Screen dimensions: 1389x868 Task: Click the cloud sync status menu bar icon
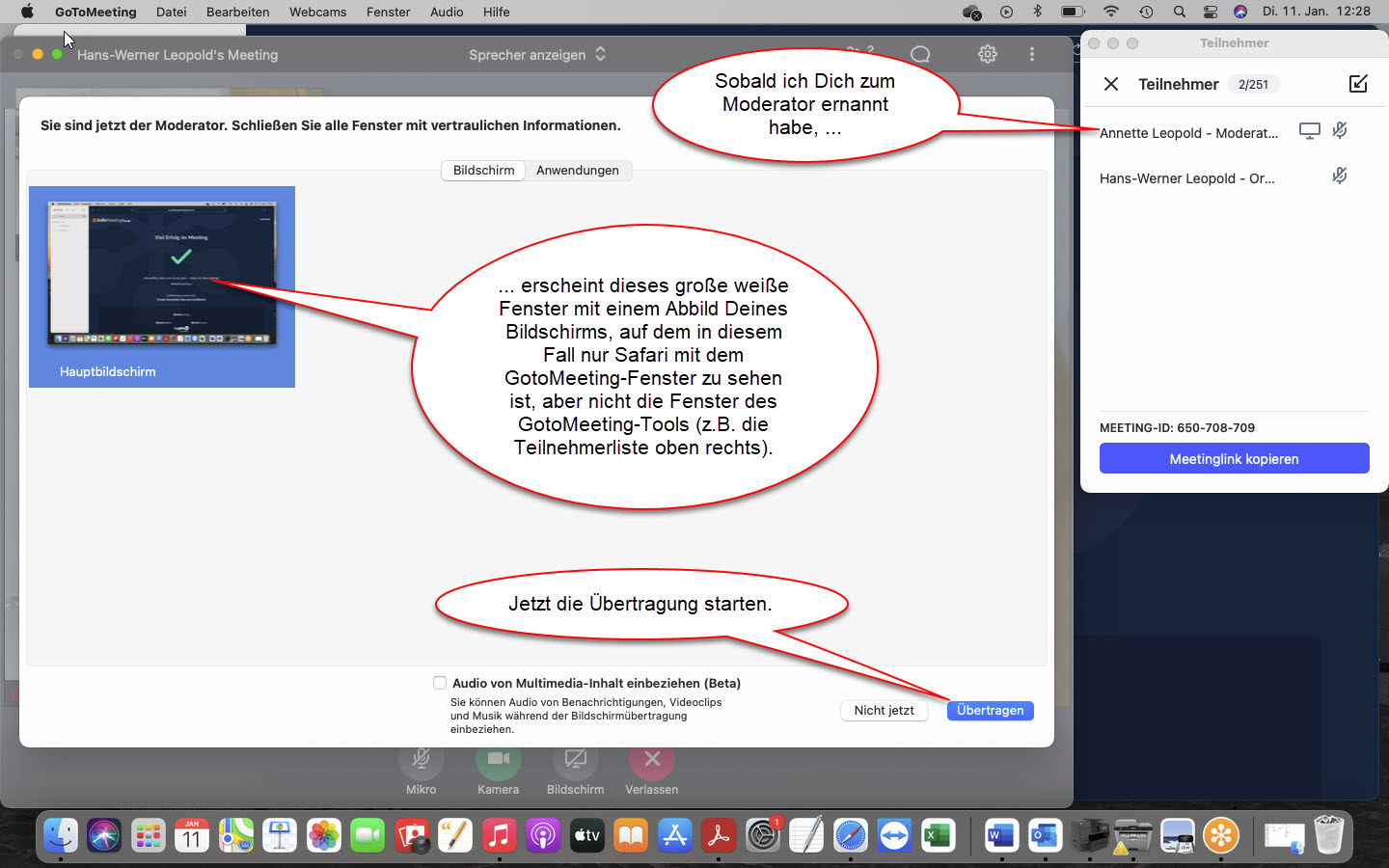(971, 12)
